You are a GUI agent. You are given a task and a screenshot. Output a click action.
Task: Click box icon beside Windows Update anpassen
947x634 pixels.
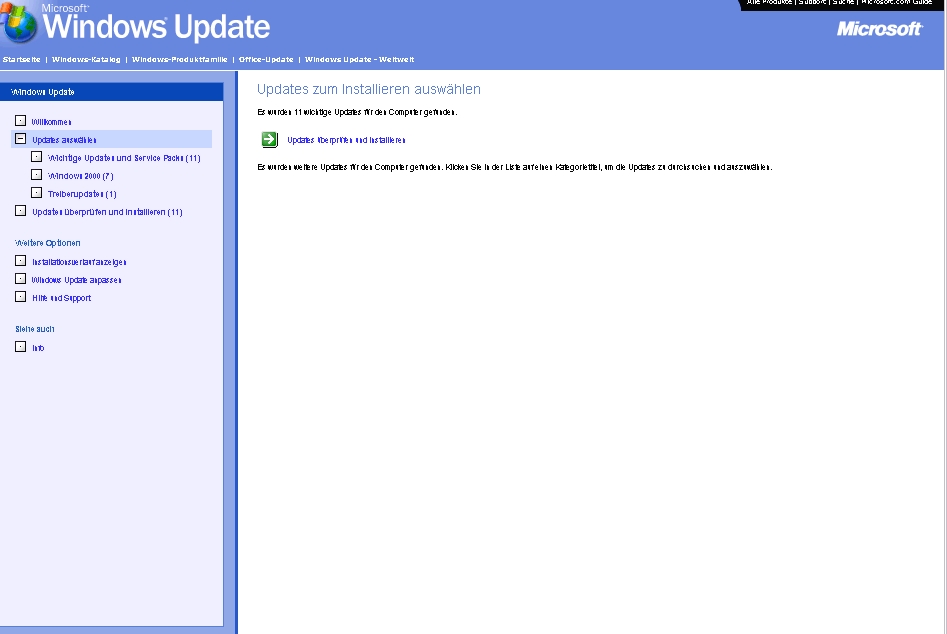[x=21, y=279]
